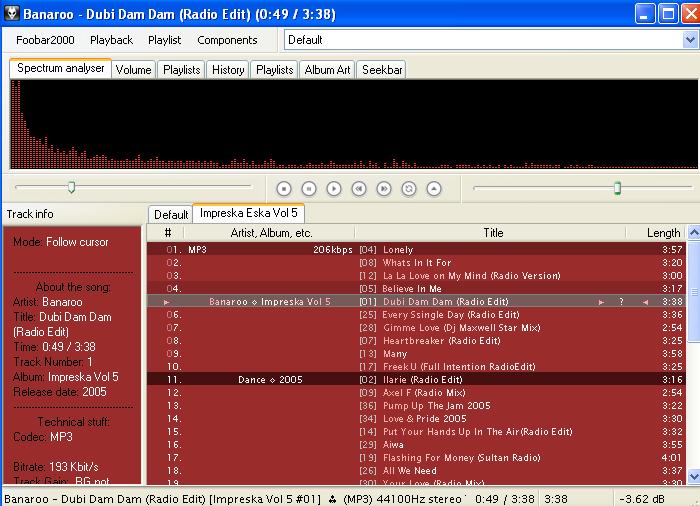
Task: Select the Impreska Eska Vol 5 playlist tab
Action: click(249, 213)
